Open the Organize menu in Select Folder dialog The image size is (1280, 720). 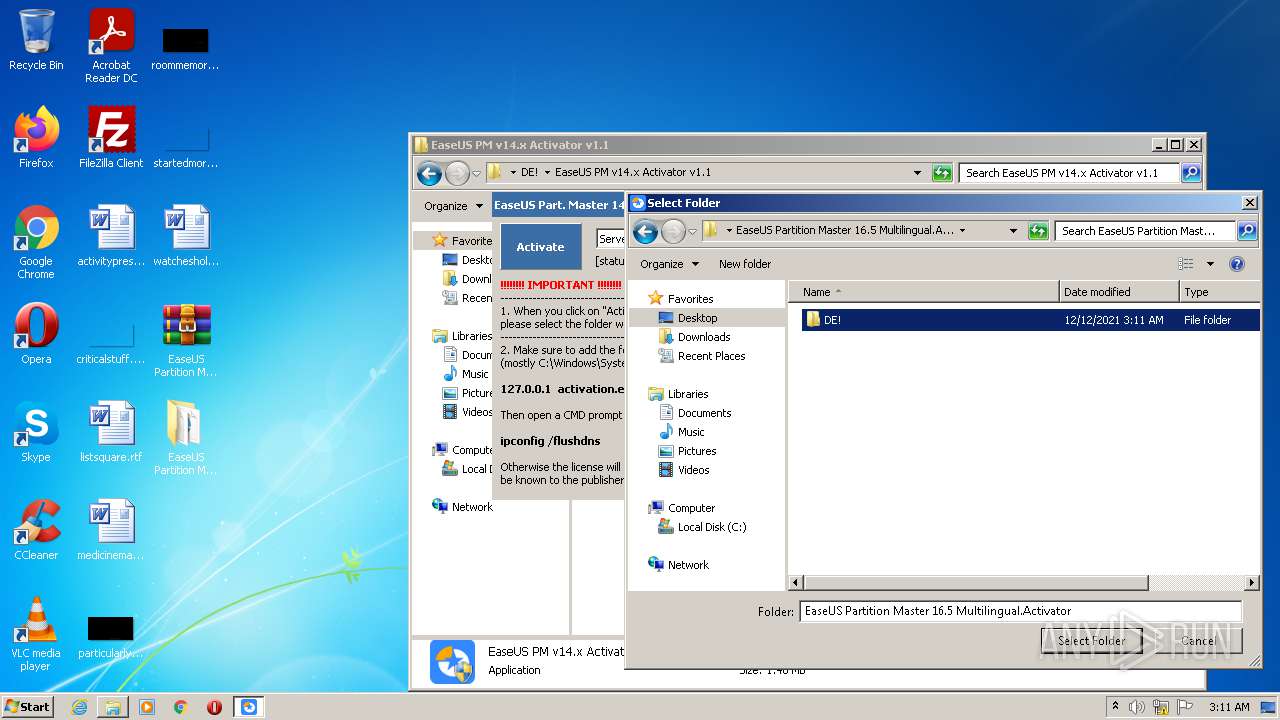tap(669, 264)
